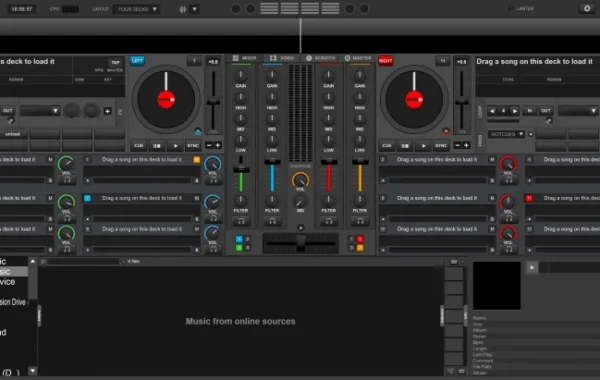Click the crossfader handle
Image resolution: width=600 pixels, height=380 pixels.
point(301,243)
